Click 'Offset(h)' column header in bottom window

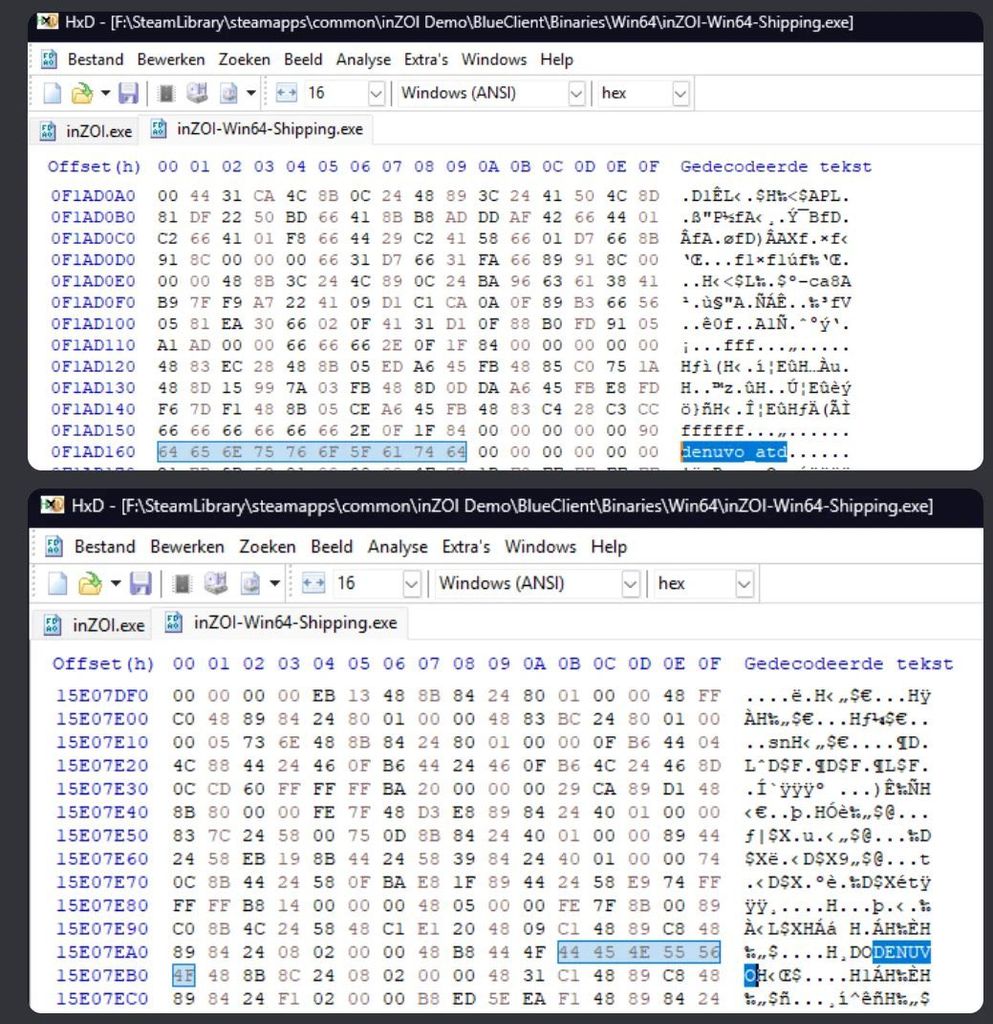(103, 664)
